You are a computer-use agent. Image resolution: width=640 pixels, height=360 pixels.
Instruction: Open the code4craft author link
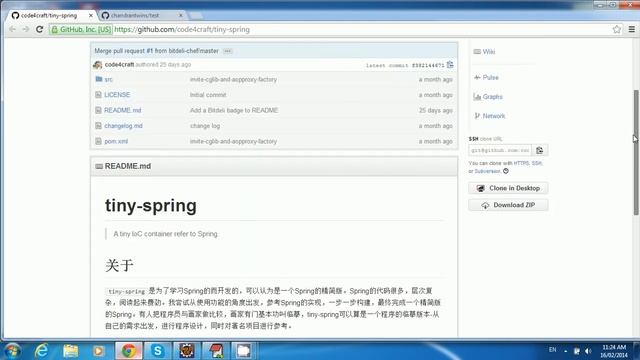click(x=119, y=64)
